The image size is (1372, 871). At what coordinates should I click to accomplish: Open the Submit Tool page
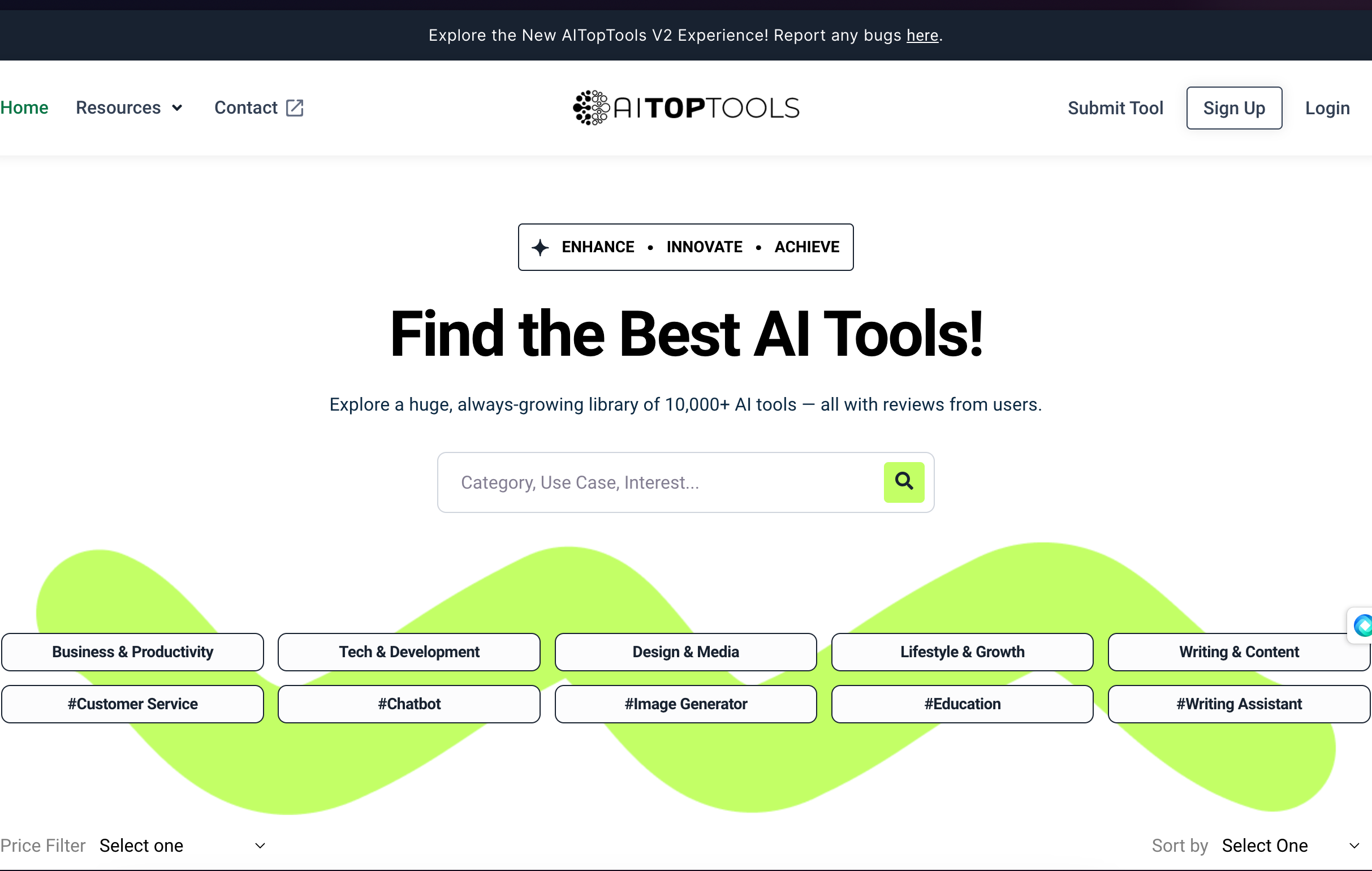(1115, 107)
